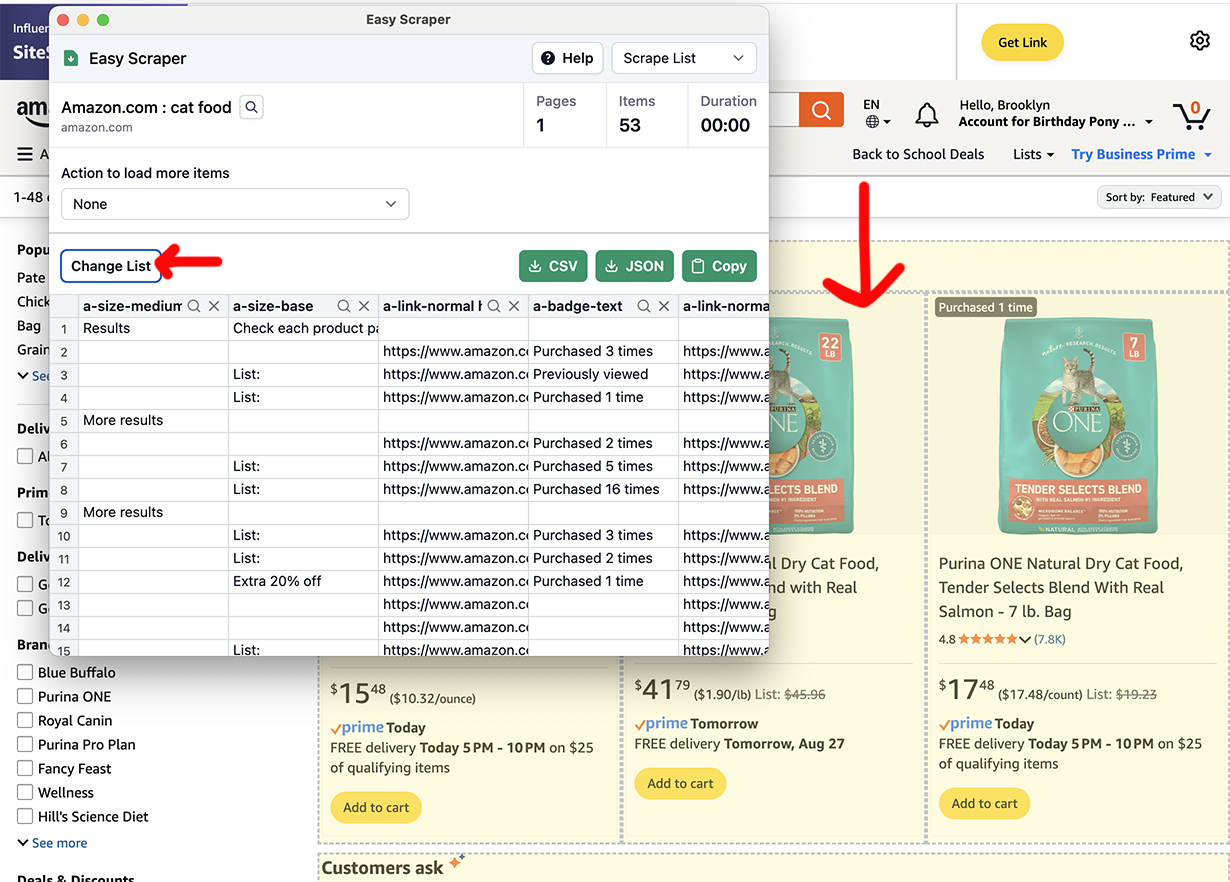Open the Lists menu in Amazon header
1230x882 pixels.
(x=1033, y=154)
